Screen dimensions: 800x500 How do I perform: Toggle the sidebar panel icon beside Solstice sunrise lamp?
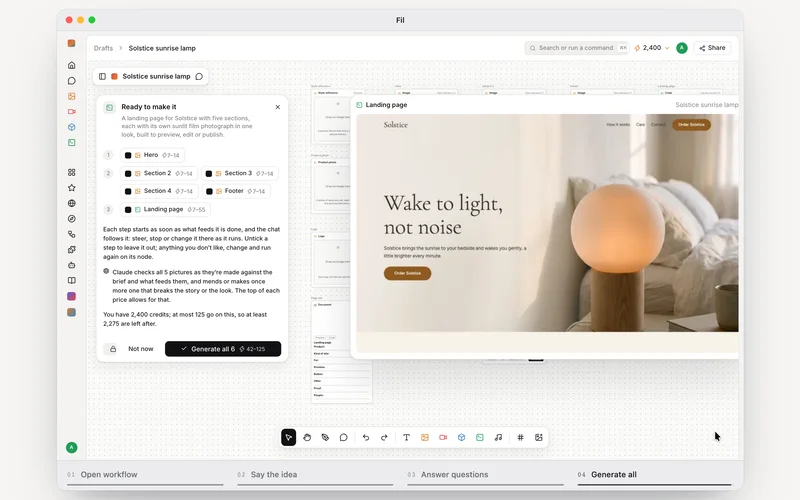pyautogui.click(x=102, y=77)
